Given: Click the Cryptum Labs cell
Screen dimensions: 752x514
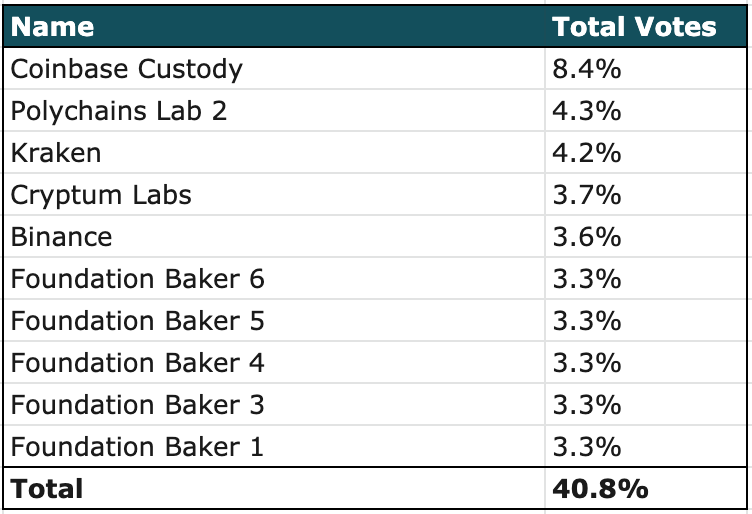Looking at the screenshot, I should (101, 195).
